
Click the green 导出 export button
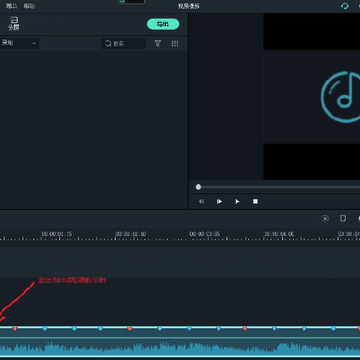pos(163,24)
